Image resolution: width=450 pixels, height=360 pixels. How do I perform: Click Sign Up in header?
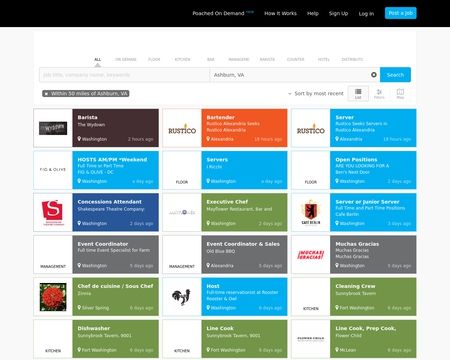pos(338,13)
